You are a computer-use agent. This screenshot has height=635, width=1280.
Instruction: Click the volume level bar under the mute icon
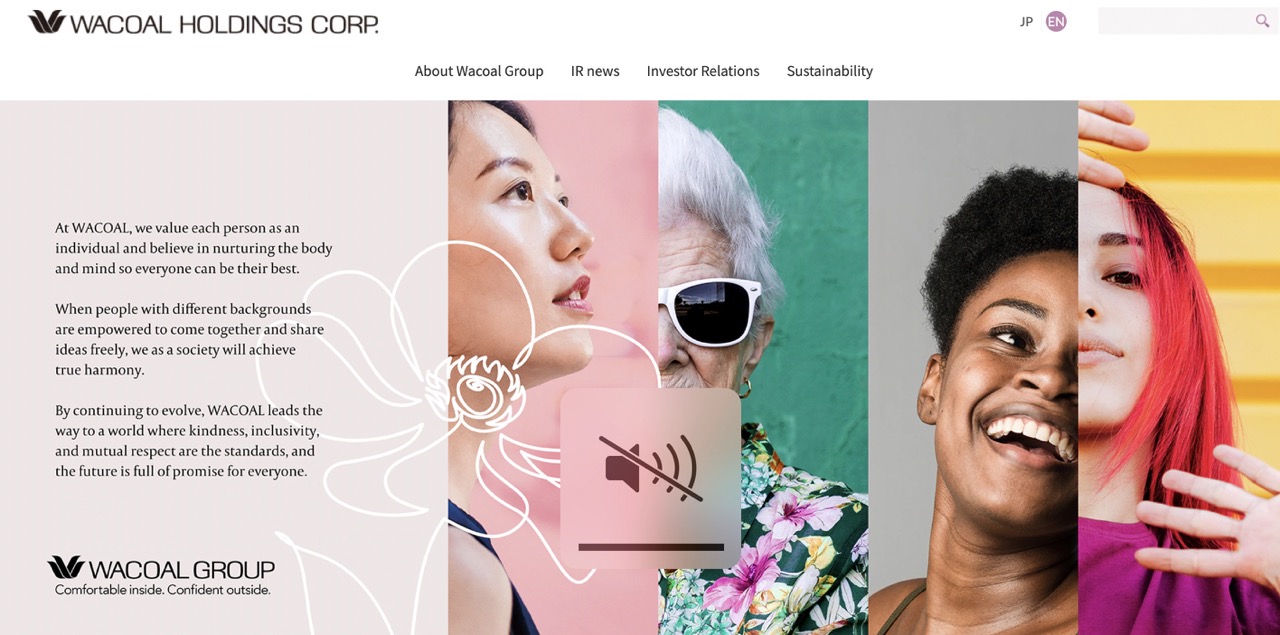click(x=651, y=547)
